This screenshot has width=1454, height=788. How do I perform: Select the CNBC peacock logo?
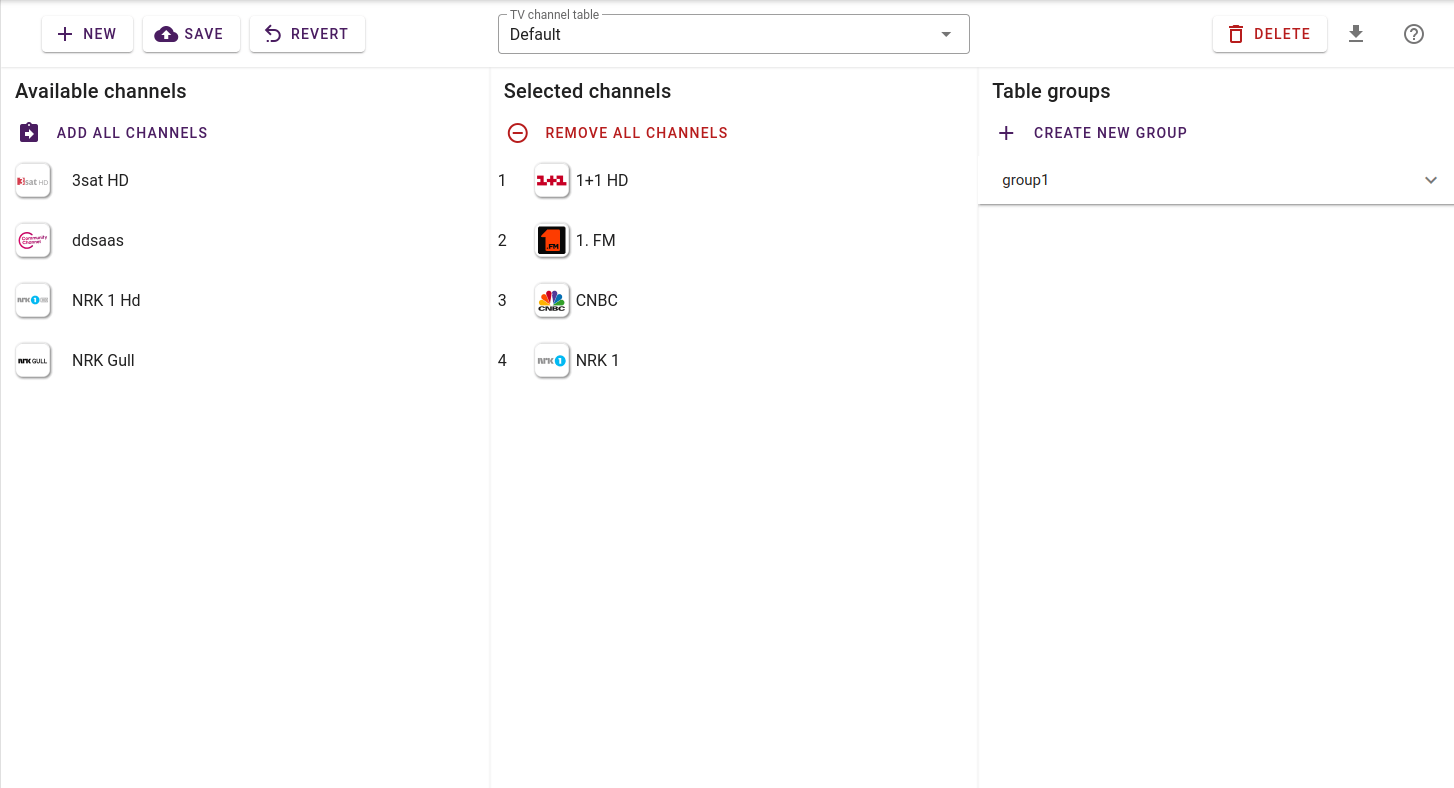pyautogui.click(x=552, y=301)
